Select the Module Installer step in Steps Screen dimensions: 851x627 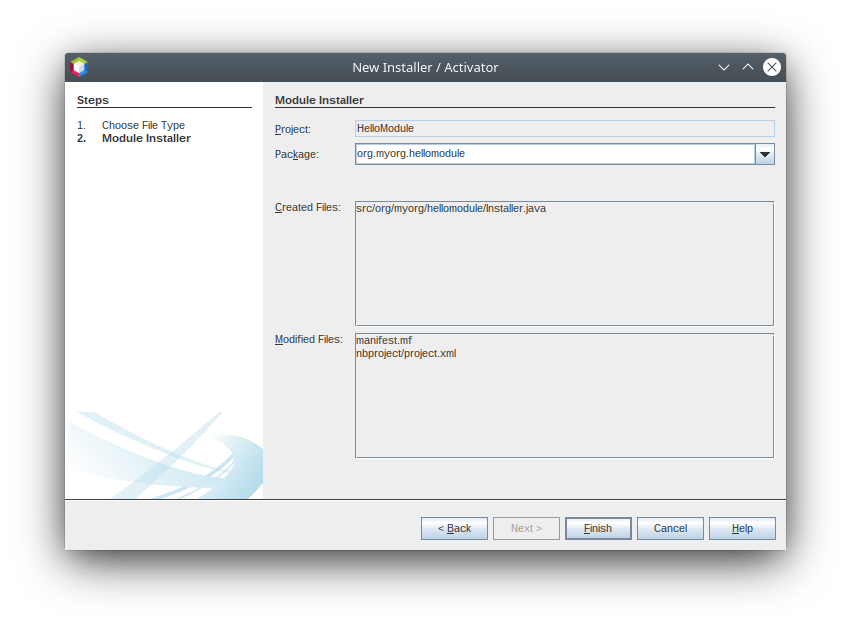click(x=146, y=138)
